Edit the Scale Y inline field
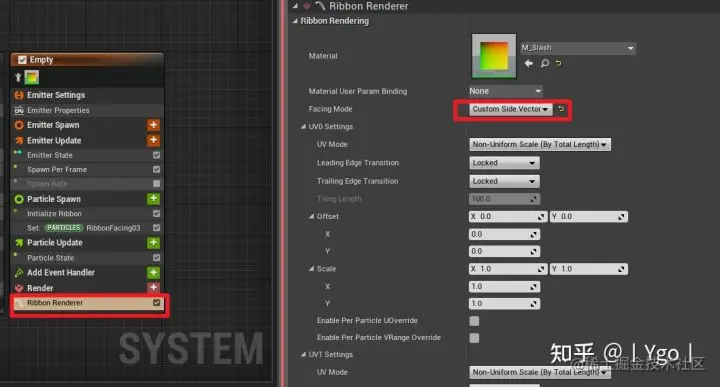The image size is (720, 387). pyautogui.click(x=589, y=269)
